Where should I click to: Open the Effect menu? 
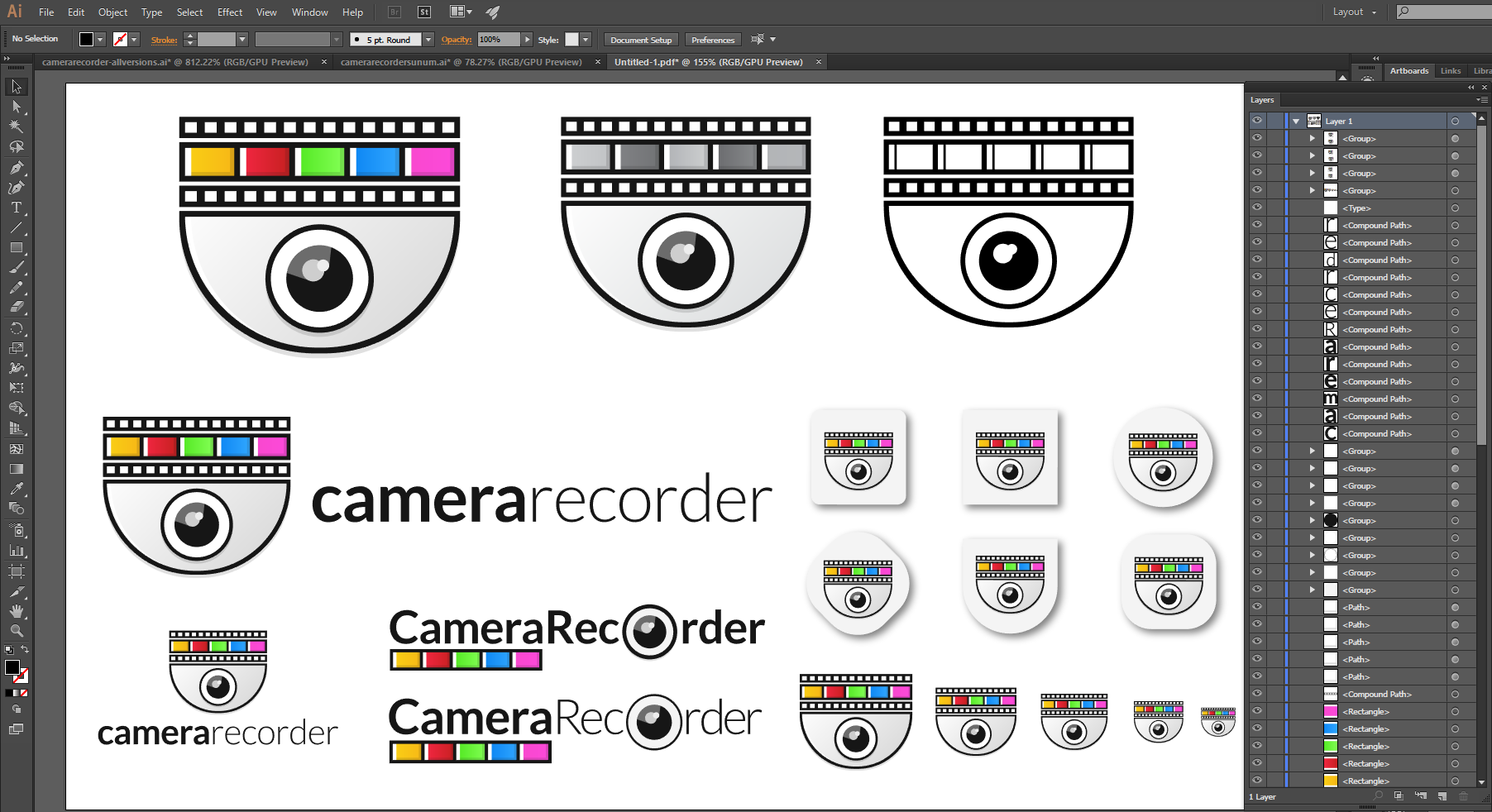pos(230,12)
